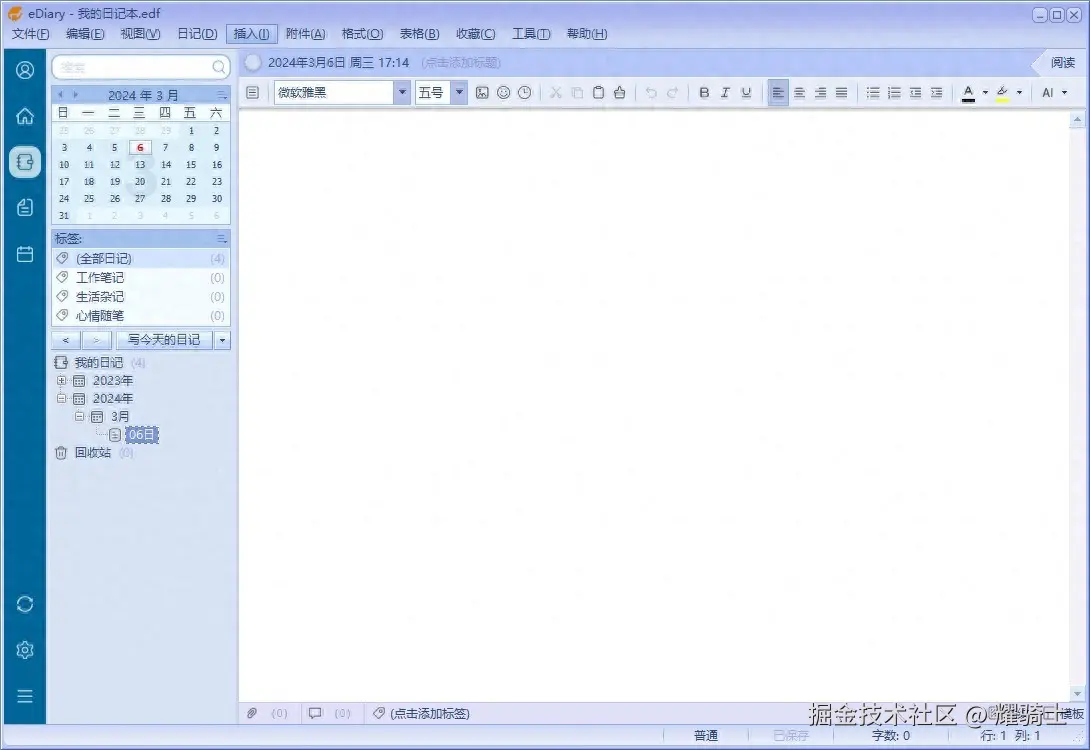This screenshot has height=750, width=1090.
Task: Click the editor scrollbar up arrow
Action: coord(1077,120)
